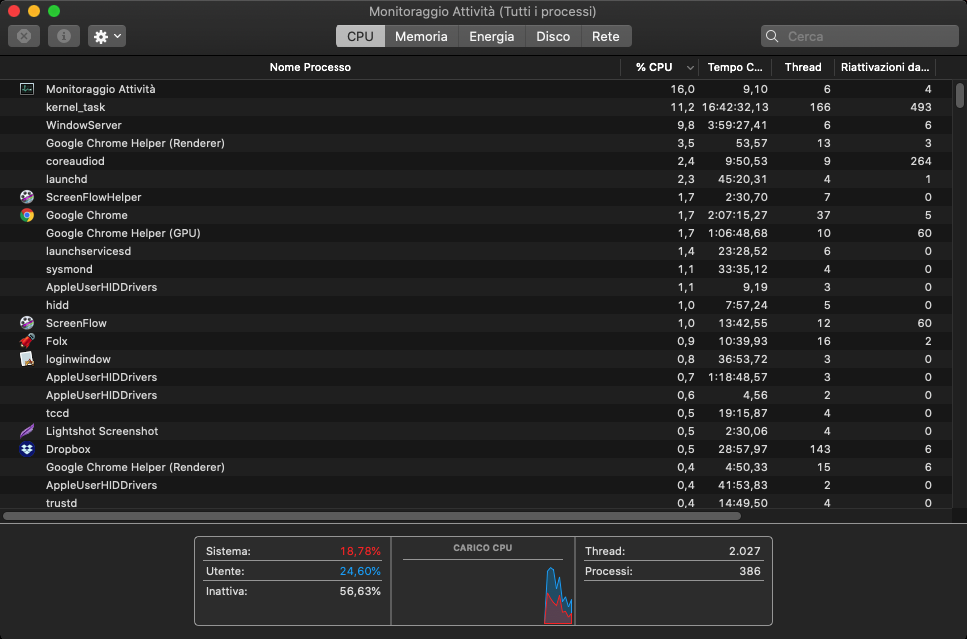Click the Thread total 2.027
The width and height of the screenshot is (967, 639).
744,551
